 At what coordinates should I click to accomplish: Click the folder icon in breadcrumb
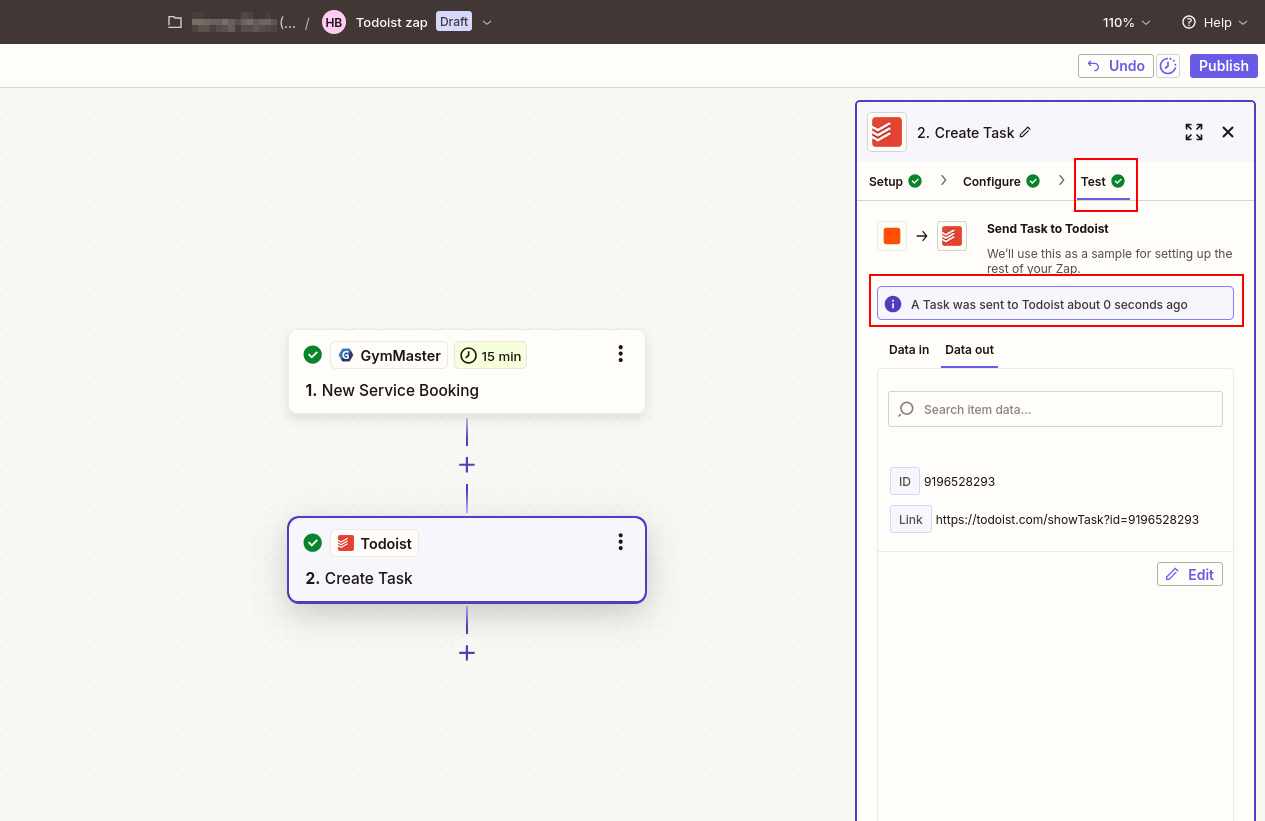click(175, 22)
